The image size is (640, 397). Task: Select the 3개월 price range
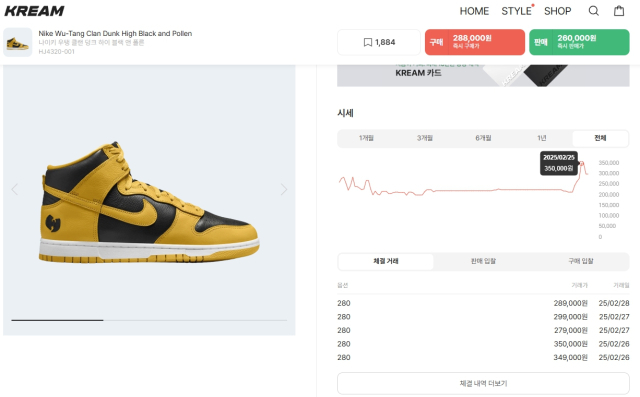tap(425, 138)
